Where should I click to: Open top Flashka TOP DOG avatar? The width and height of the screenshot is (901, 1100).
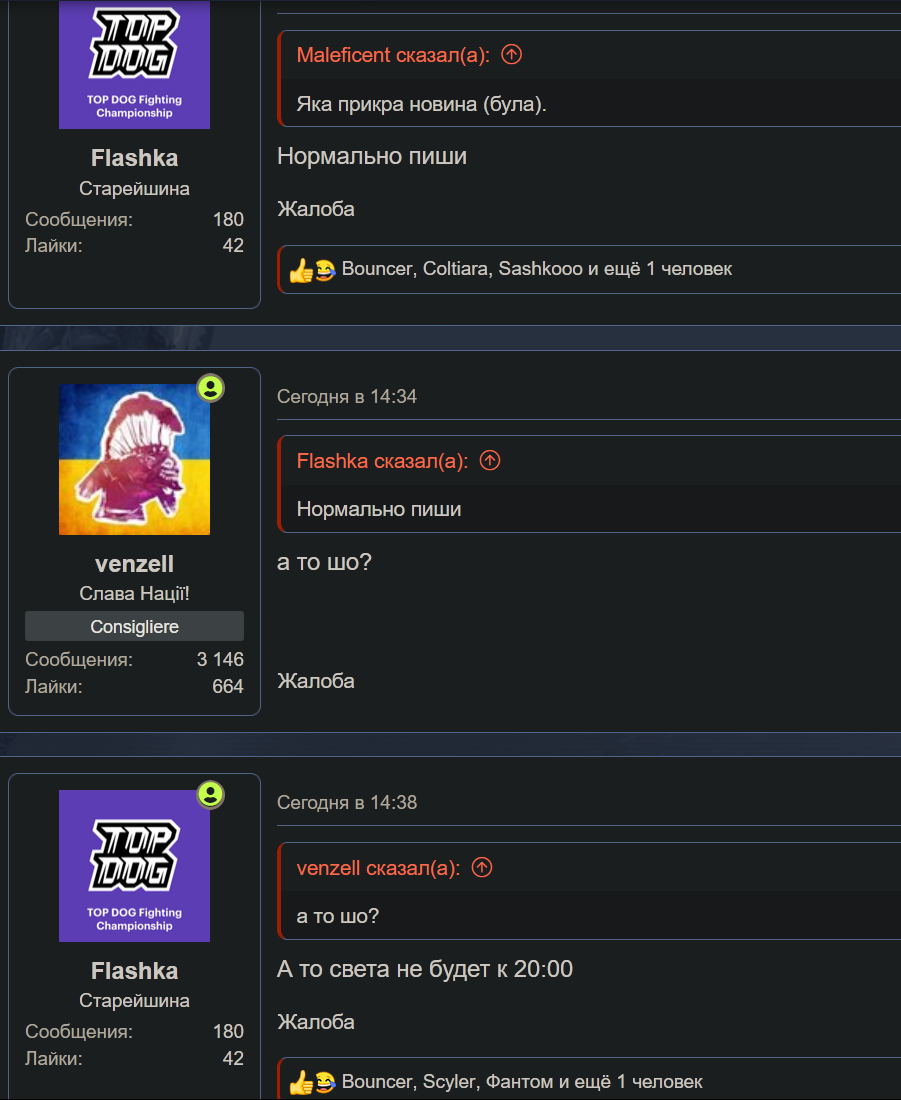click(135, 65)
